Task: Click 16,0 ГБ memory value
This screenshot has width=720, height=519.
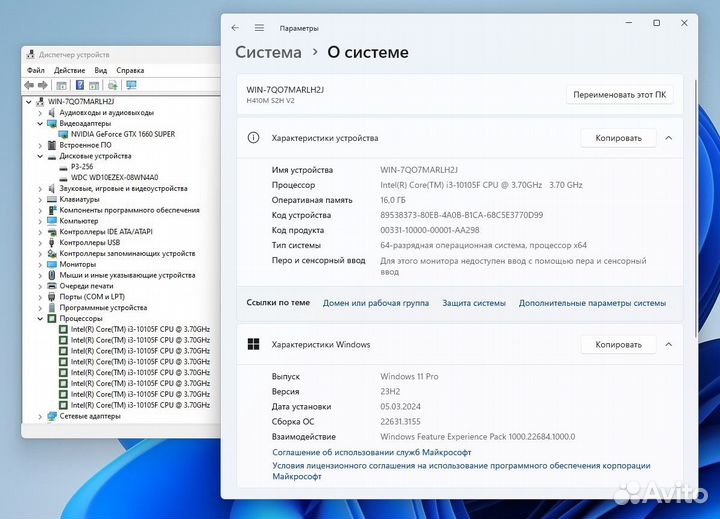Action: pyautogui.click(x=393, y=200)
